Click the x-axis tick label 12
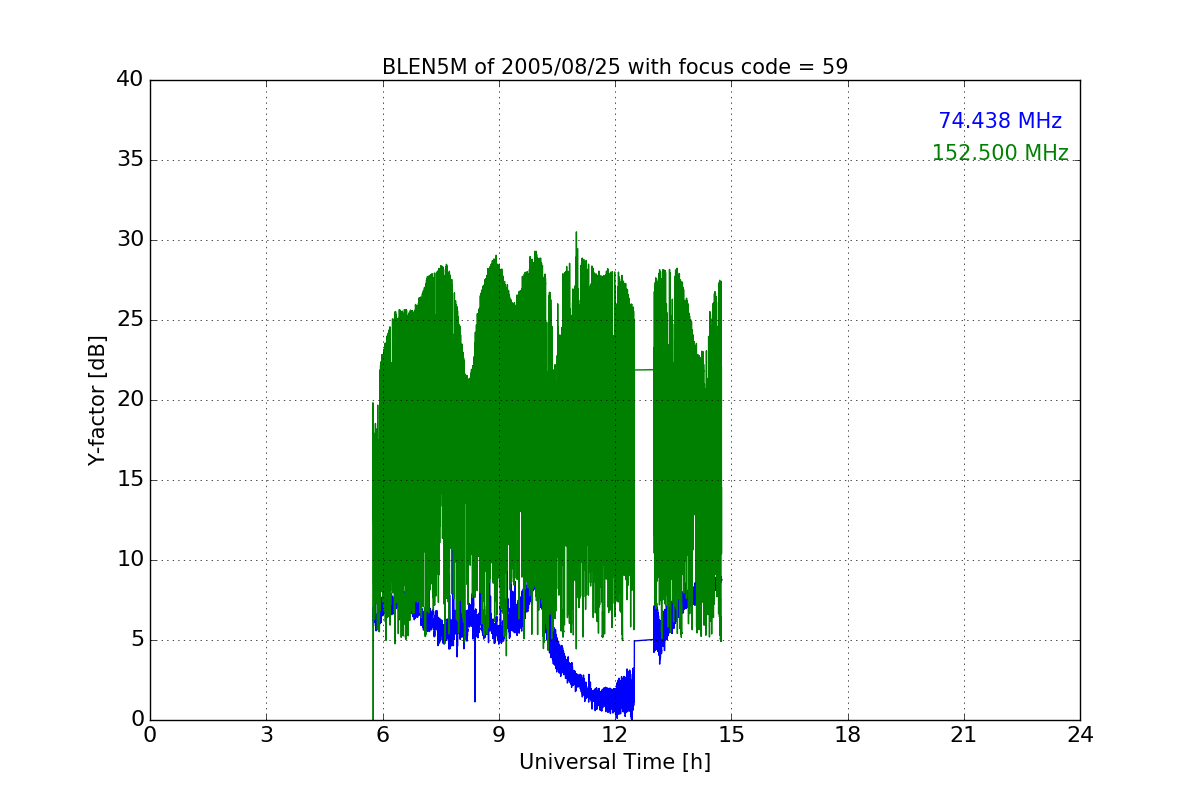 615,735
